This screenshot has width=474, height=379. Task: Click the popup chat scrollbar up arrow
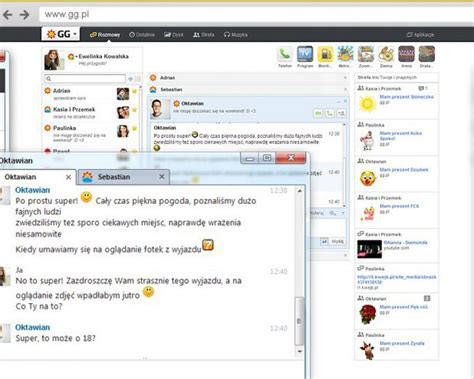click(x=299, y=191)
